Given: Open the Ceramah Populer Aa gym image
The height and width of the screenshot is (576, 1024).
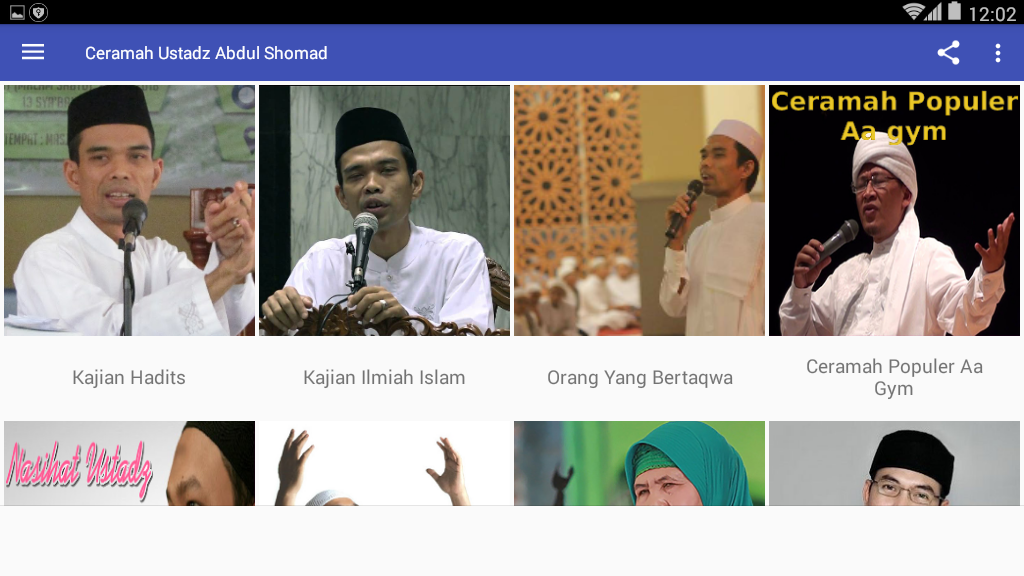Looking at the screenshot, I should pyautogui.click(x=894, y=210).
